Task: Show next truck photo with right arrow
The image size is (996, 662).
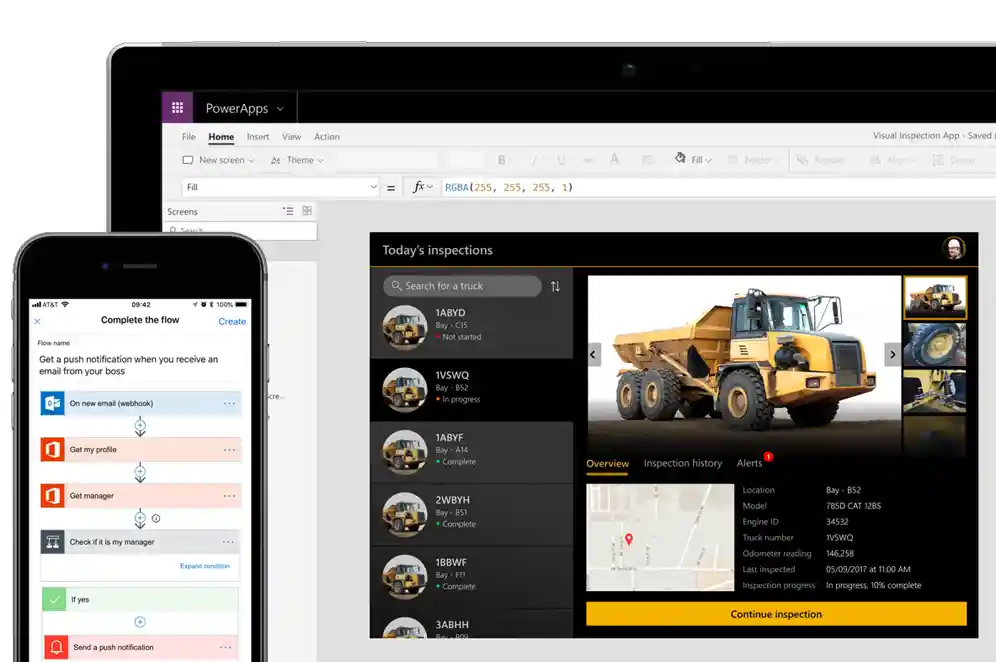Action: (893, 354)
